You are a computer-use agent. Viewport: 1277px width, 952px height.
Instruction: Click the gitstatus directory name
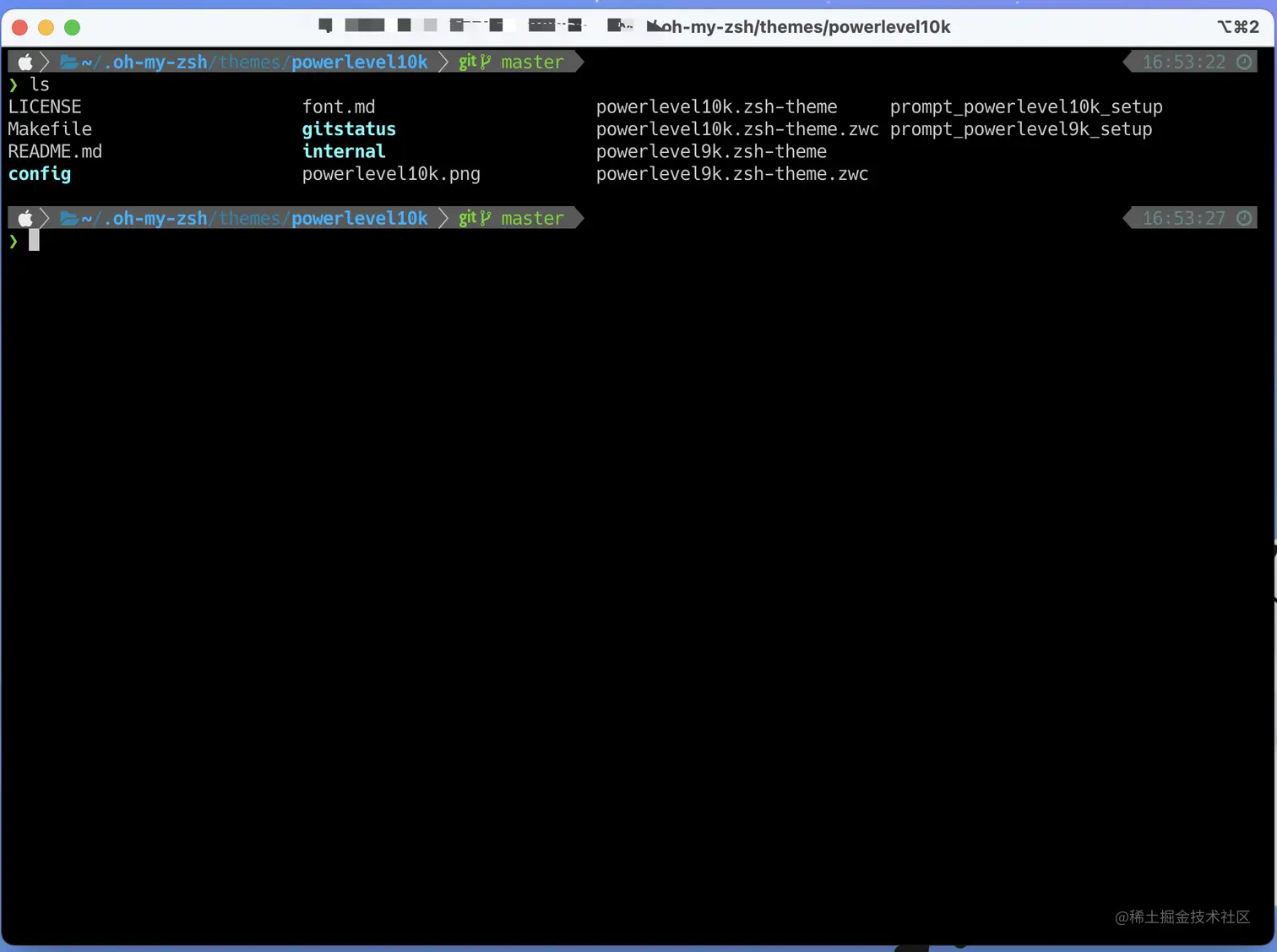point(349,129)
